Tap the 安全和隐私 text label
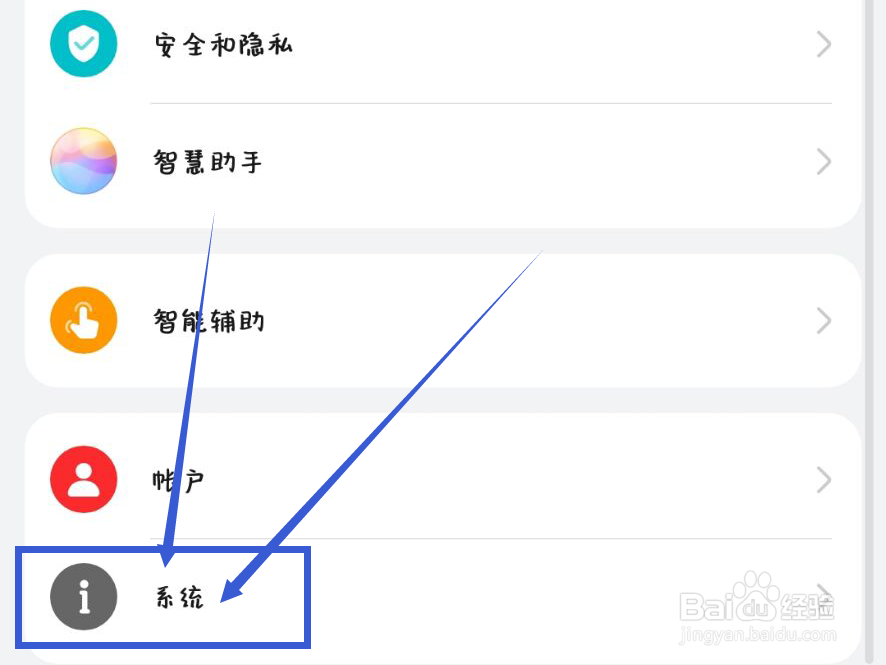Image resolution: width=886 pixels, height=665 pixels. (x=223, y=44)
